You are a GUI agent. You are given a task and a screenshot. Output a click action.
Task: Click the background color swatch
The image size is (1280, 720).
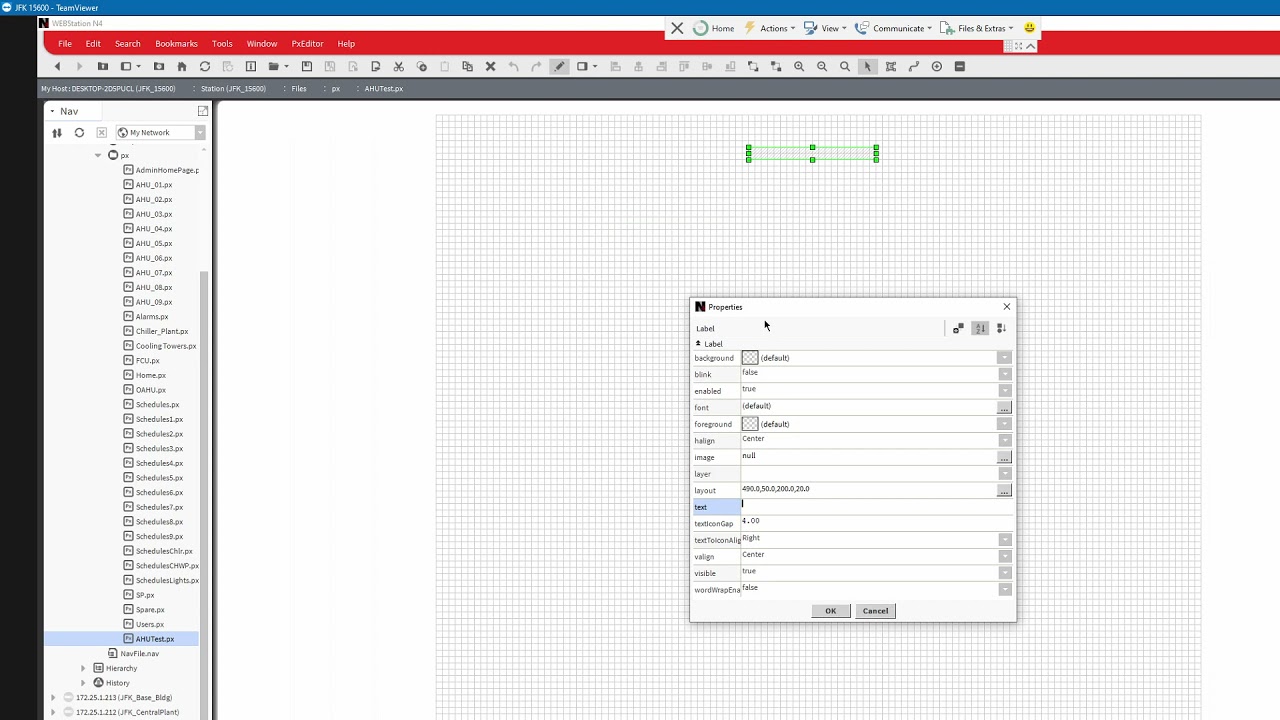(x=750, y=358)
